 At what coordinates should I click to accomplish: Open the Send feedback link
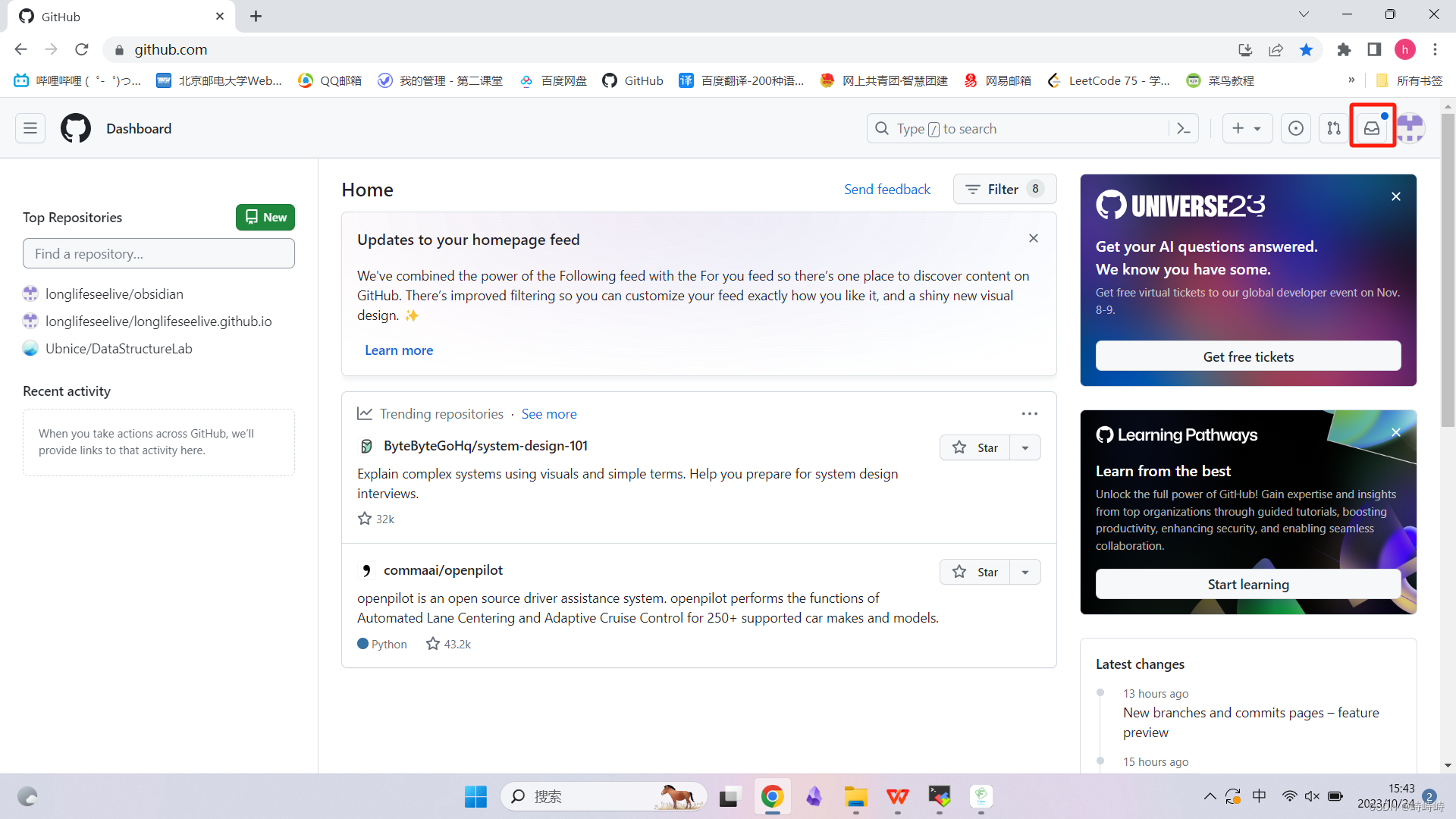[886, 189]
